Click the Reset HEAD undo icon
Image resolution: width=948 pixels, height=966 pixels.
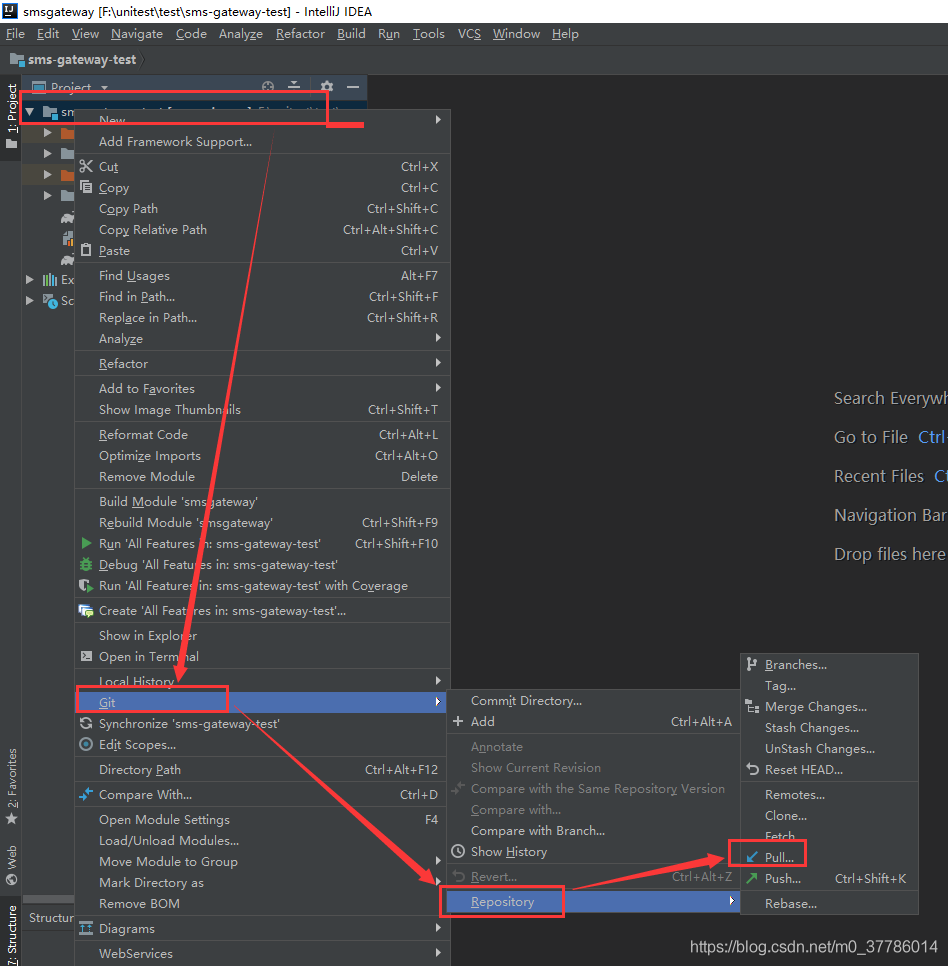tap(752, 769)
